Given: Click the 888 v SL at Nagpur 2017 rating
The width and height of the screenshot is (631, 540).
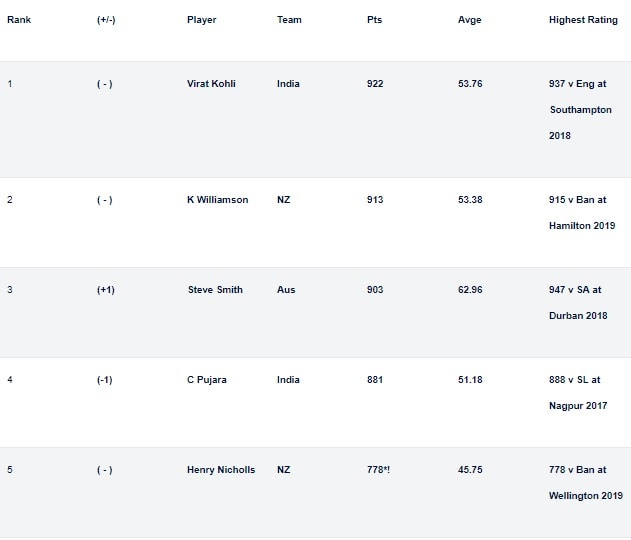Looking at the screenshot, I should click(x=578, y=393).
